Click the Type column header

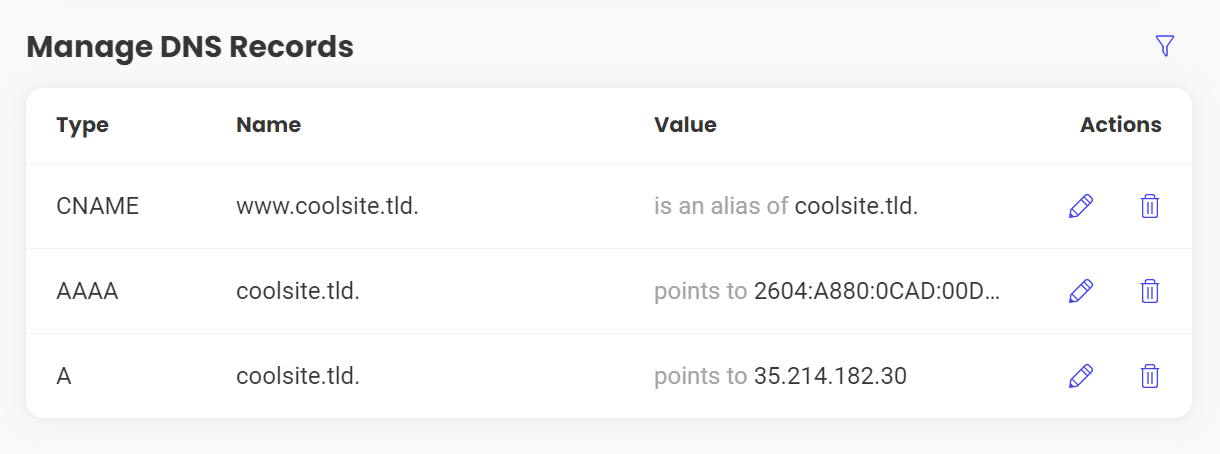[82, 125]
